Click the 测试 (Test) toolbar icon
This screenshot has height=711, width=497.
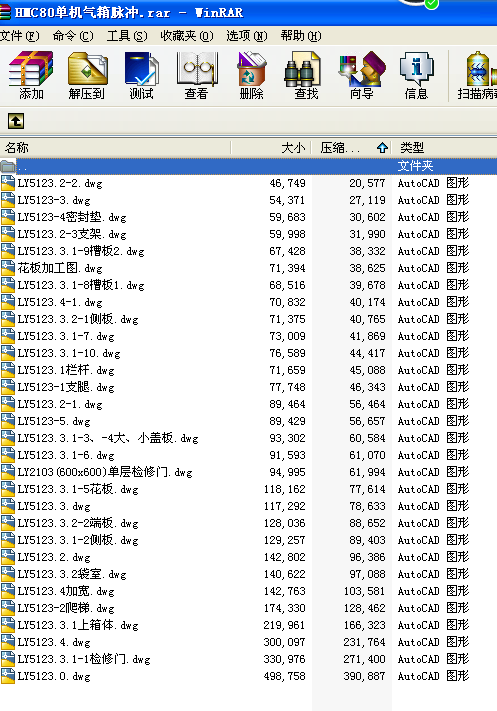[x=141, y=75]
